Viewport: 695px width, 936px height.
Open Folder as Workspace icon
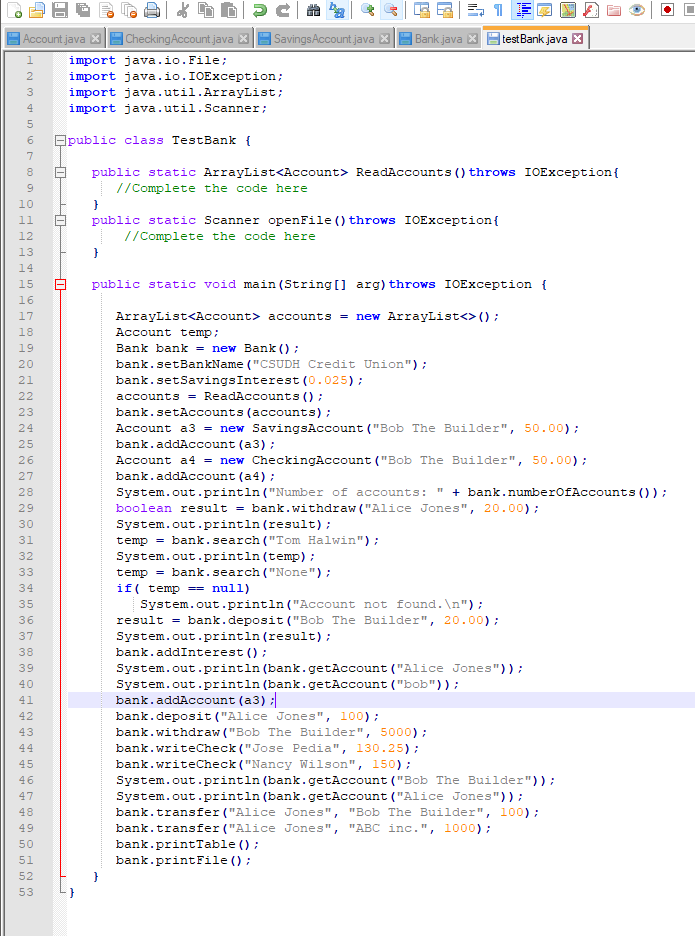[x=614, y=10]
